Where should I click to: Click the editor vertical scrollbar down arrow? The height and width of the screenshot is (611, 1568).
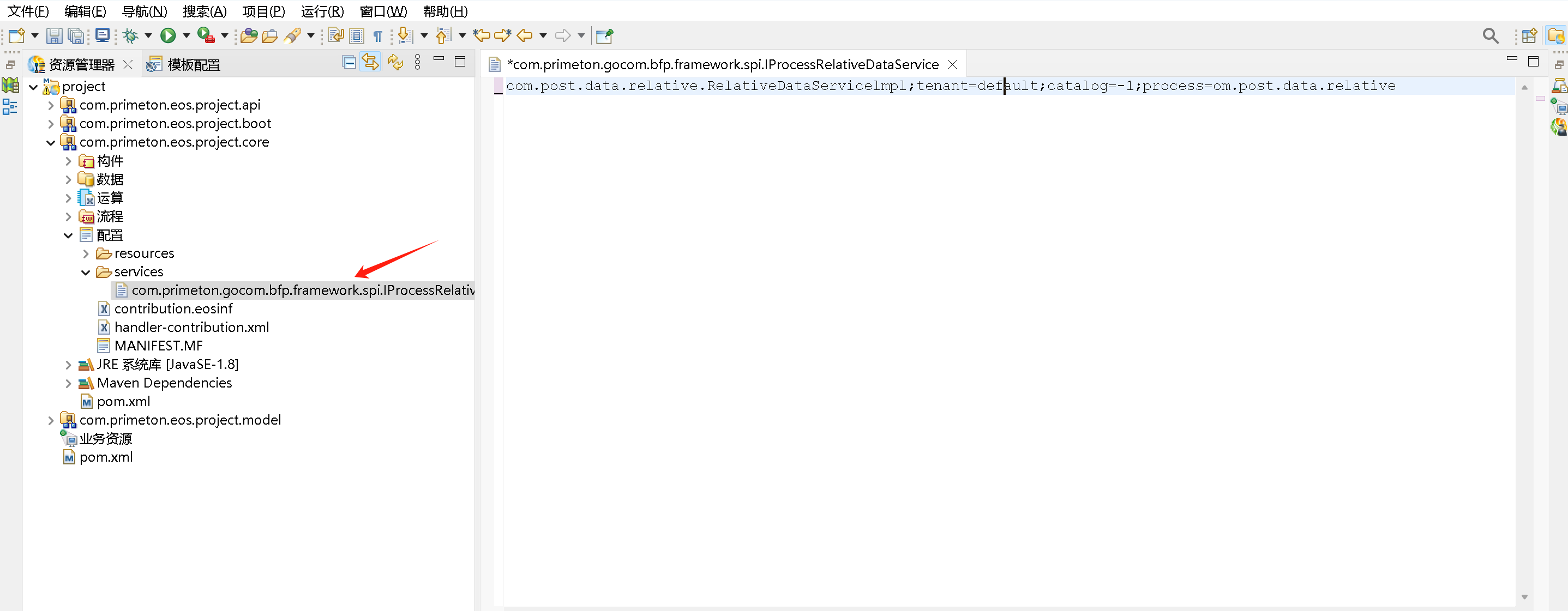[1524, 597]
